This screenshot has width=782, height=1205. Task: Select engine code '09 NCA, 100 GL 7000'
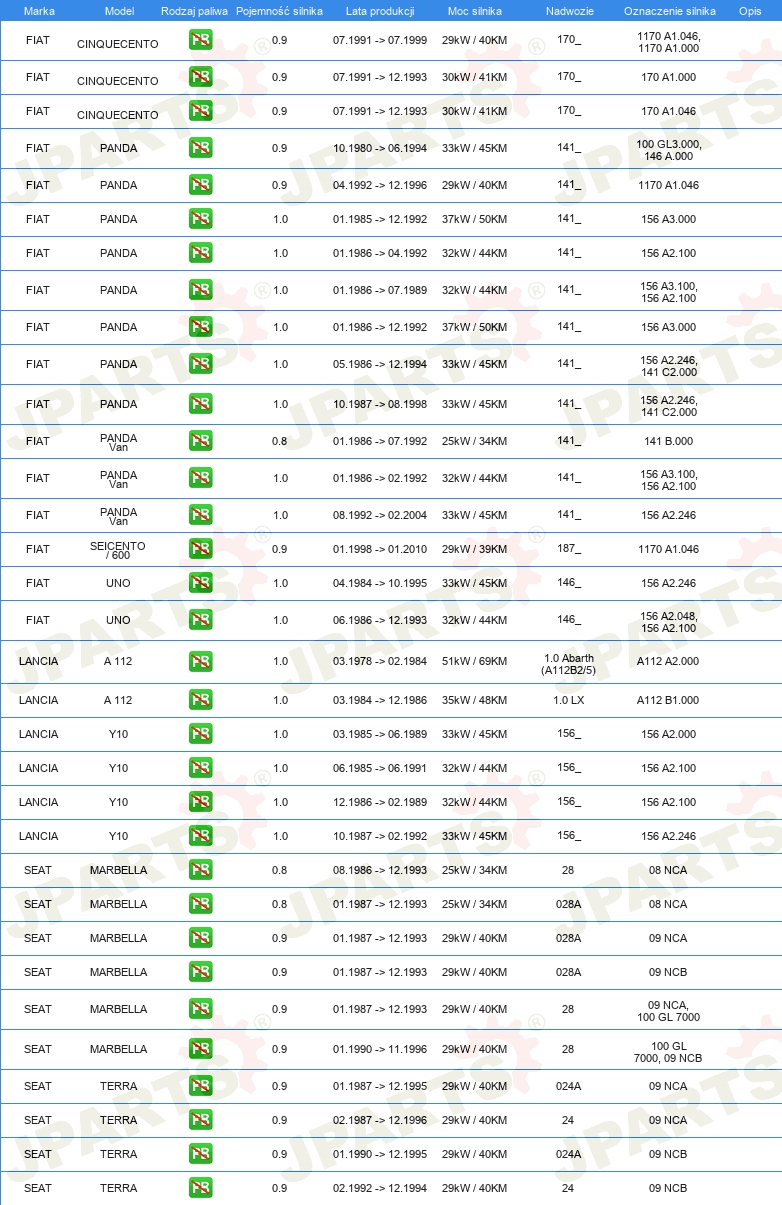pyautogui.click(x=668, y=1011)
